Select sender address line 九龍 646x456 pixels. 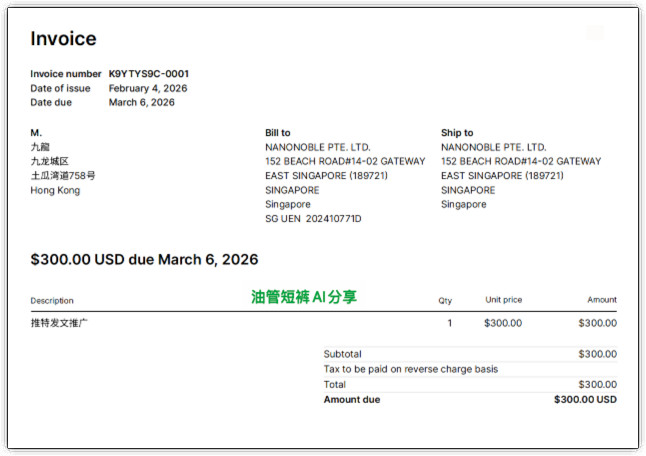pos(40,147)
